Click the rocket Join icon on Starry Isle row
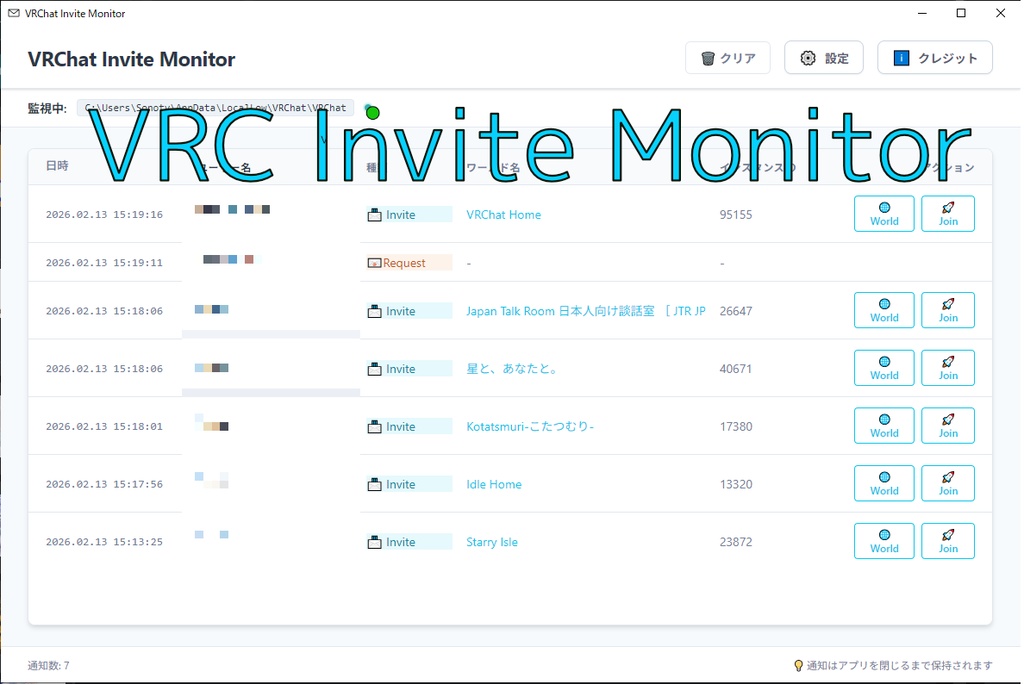 click(947, 535)
